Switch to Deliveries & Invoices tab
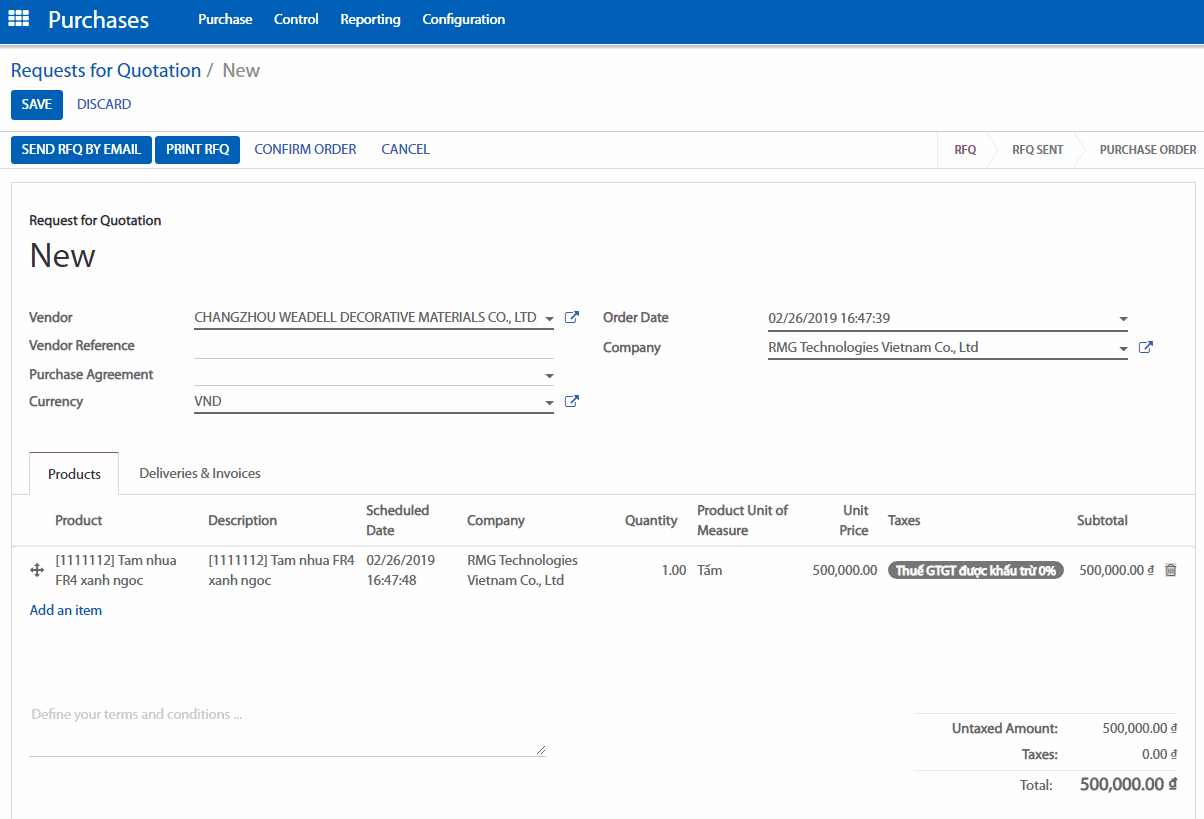1204x819 pixels. click(x=200, y=473)
